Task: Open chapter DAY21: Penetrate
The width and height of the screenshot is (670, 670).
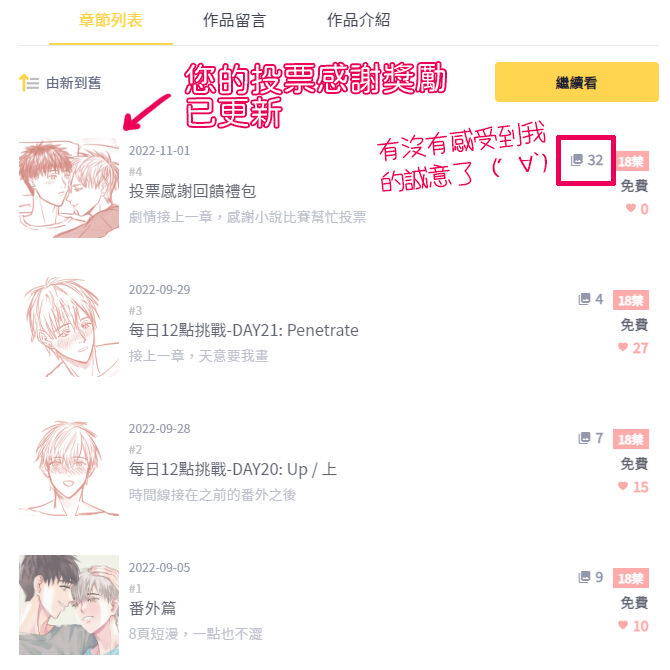Action: pyautogui.click(x=244, y=330)
